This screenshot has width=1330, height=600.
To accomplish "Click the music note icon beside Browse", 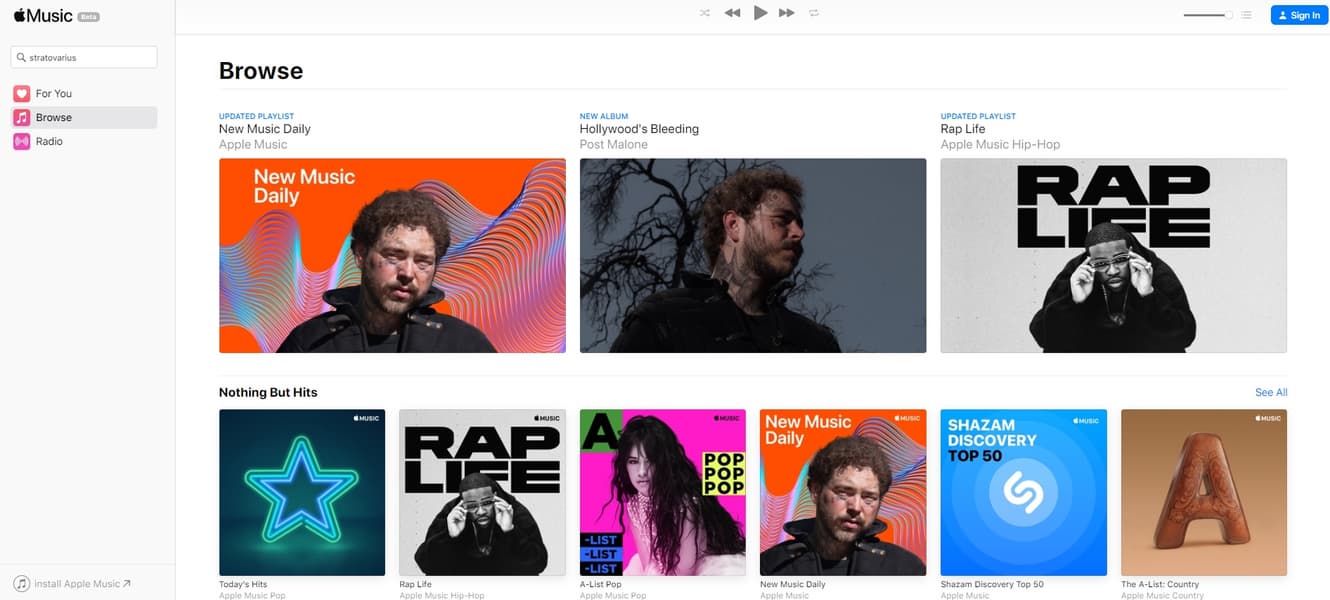I will [x=21, y=117].
